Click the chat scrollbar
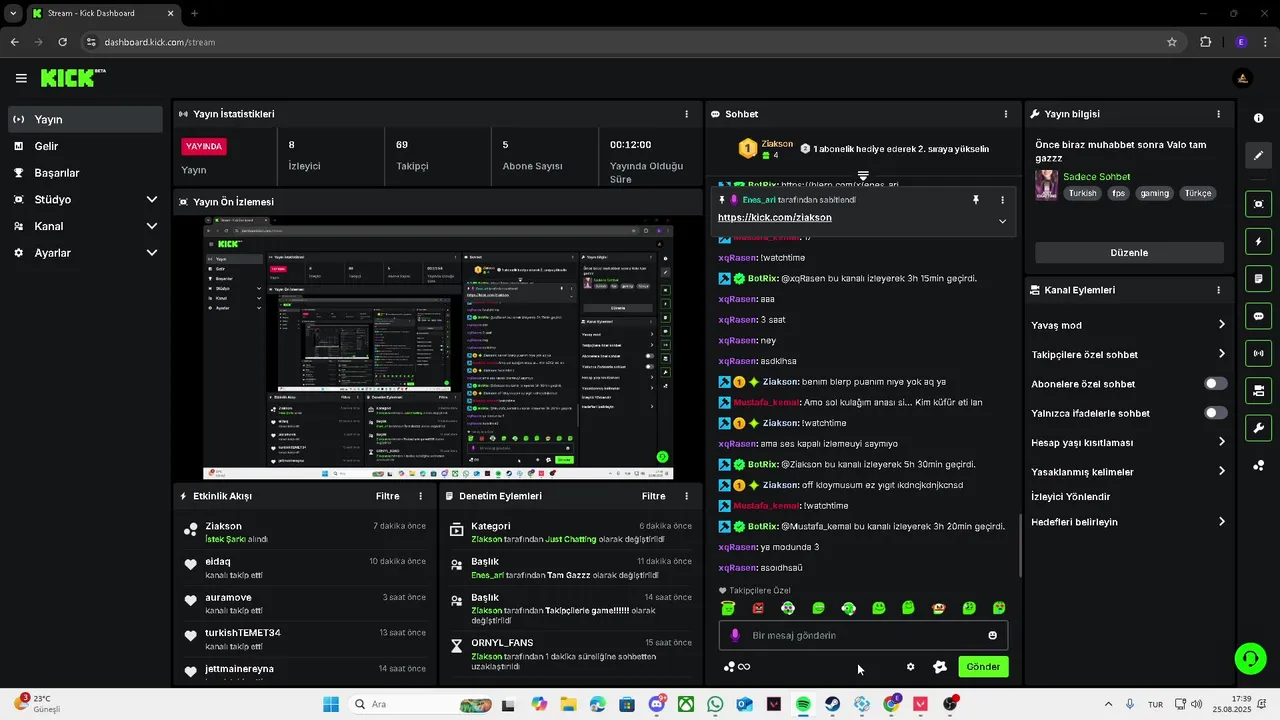The width and height of the screenshot is (1280, 720). coord(1020,546)
